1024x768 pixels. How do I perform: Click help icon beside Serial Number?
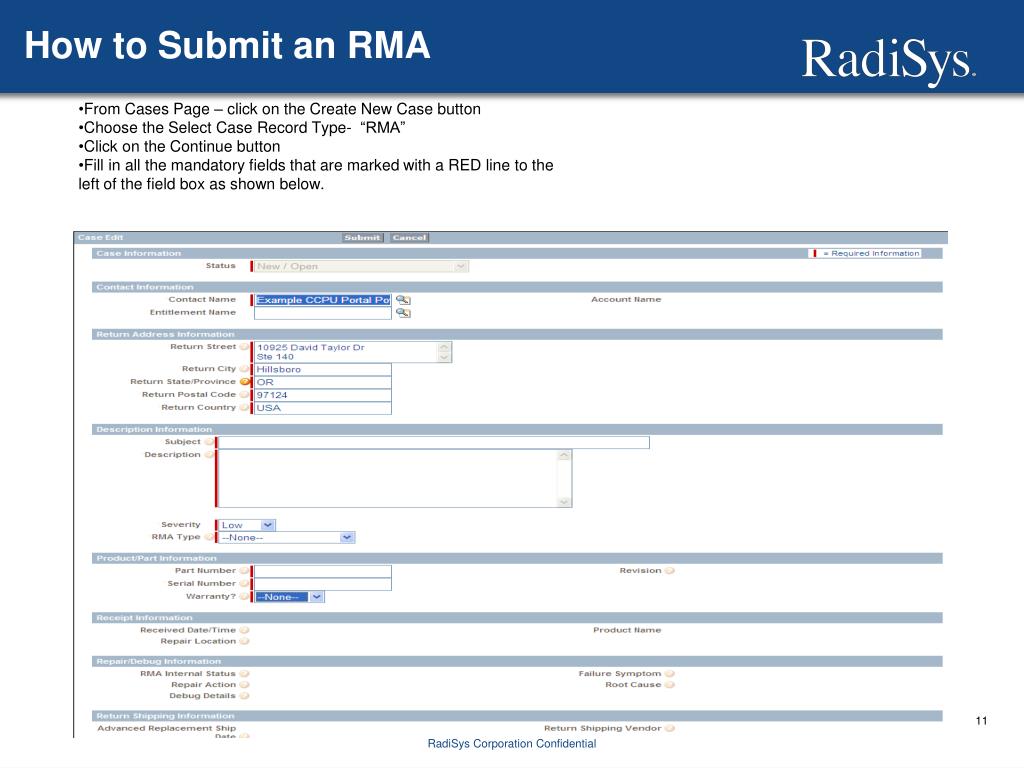click(244, 584)
